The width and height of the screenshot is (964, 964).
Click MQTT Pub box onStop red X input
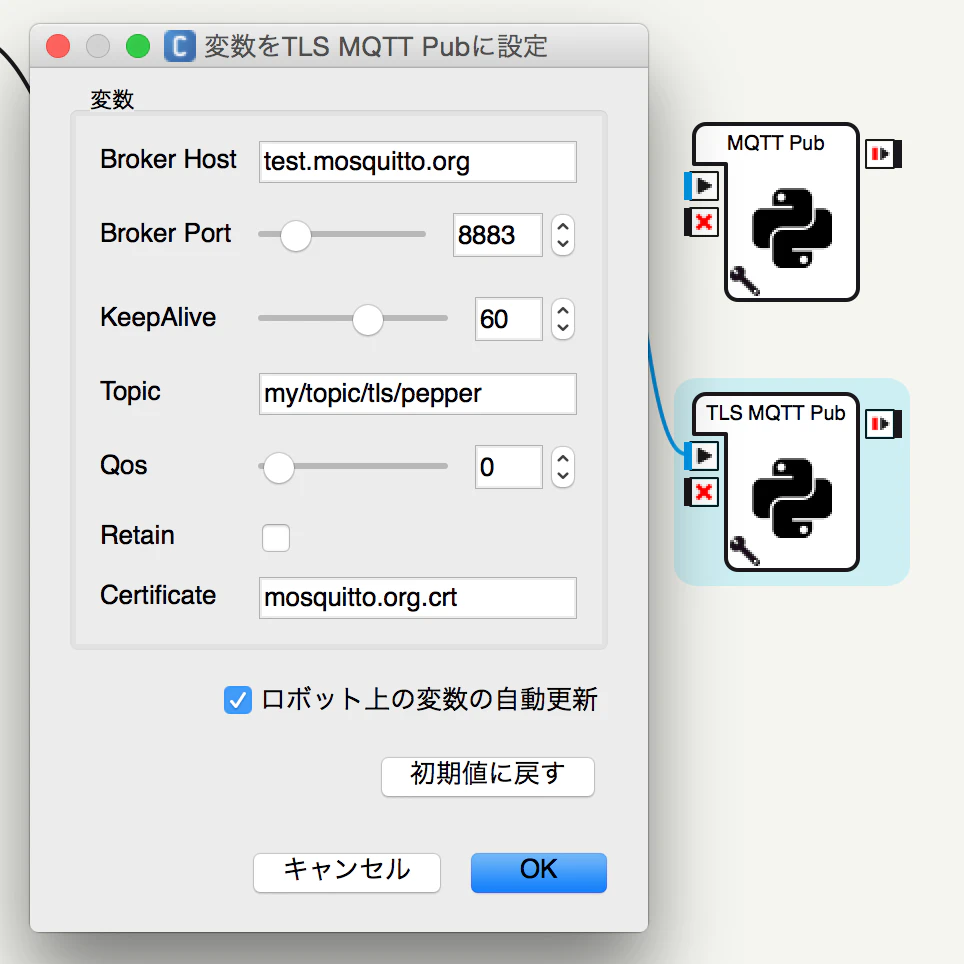point(702,222)
